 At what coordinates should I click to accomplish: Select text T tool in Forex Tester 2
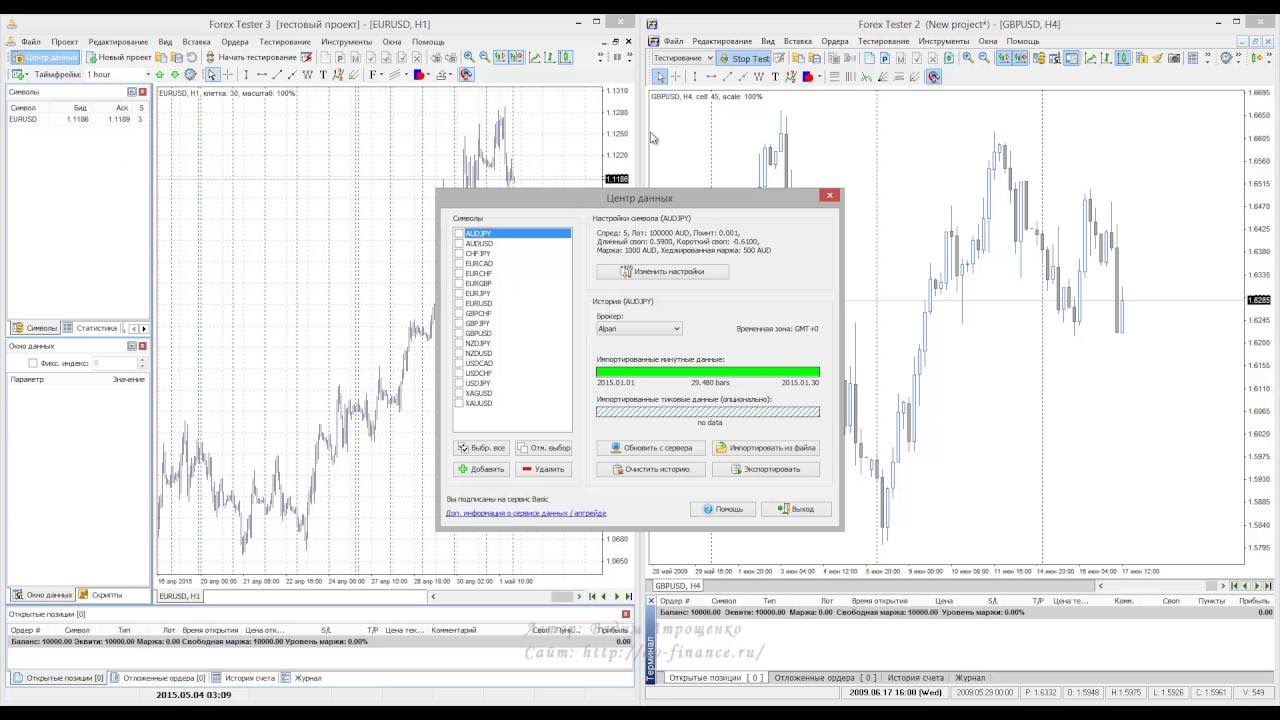click(775, 76)
